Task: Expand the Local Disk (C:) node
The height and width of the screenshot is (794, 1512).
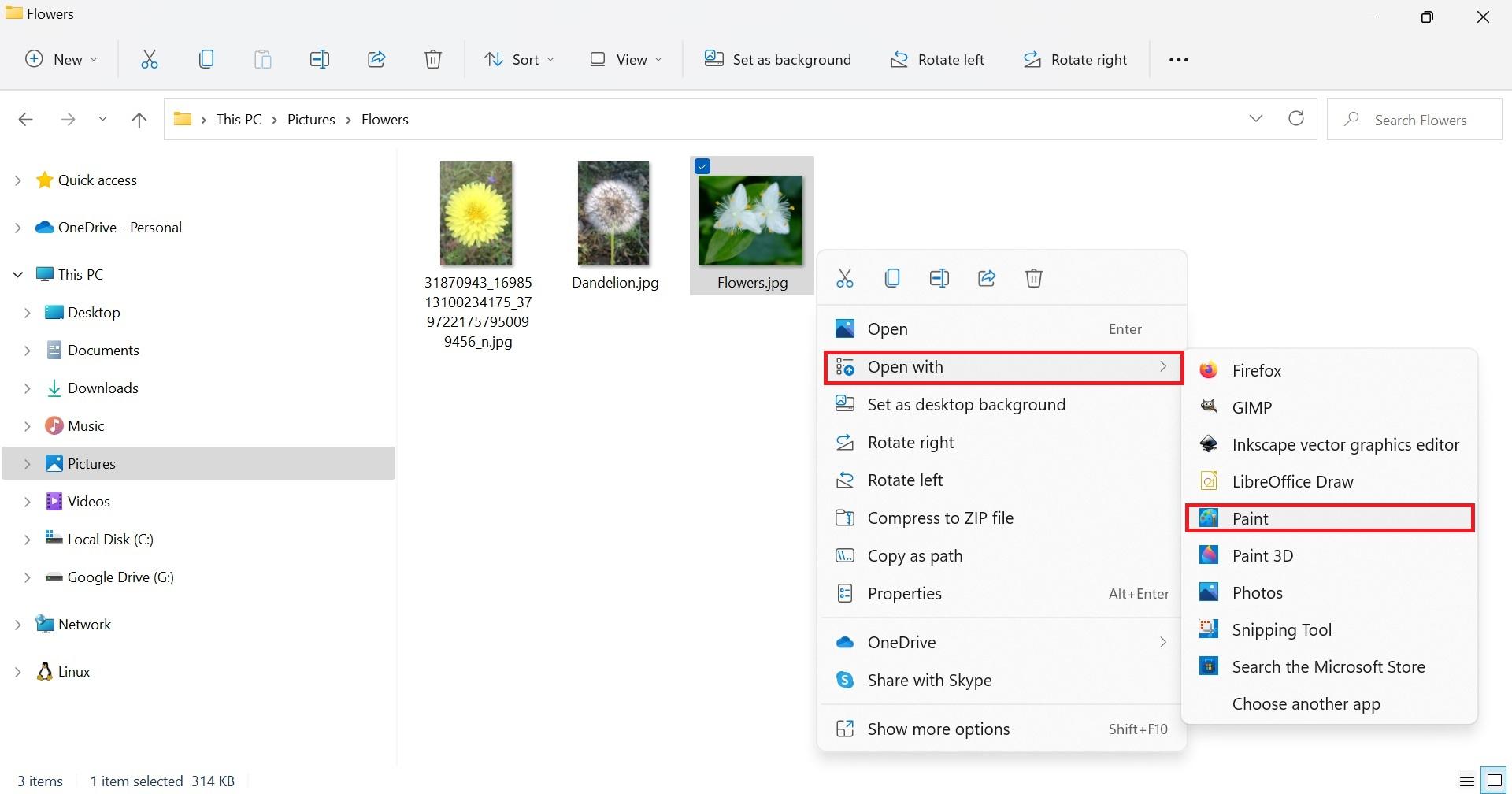Action: [x=27, y=540]
